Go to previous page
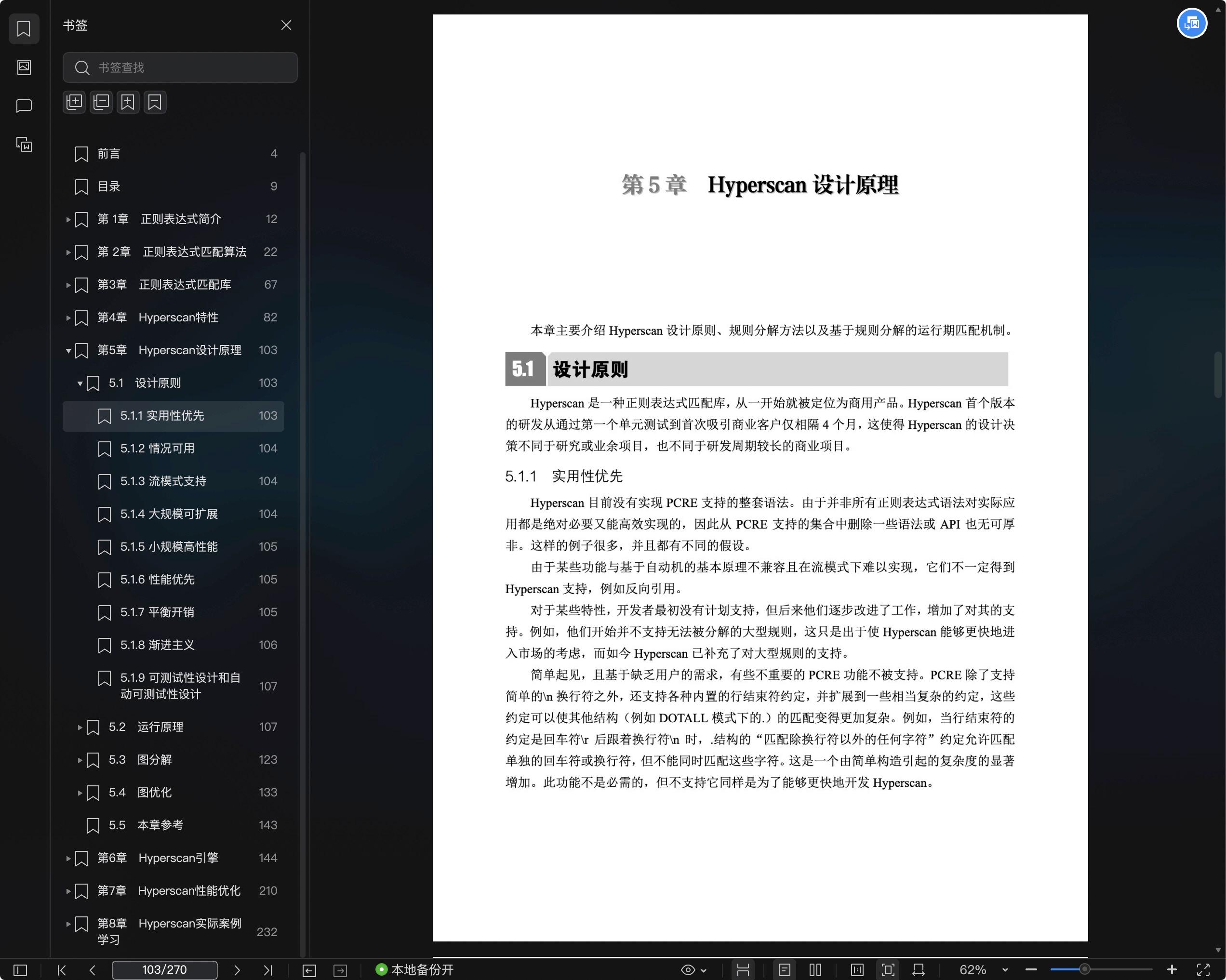This screenshot has height=980, width=1226. pos(92,970)
